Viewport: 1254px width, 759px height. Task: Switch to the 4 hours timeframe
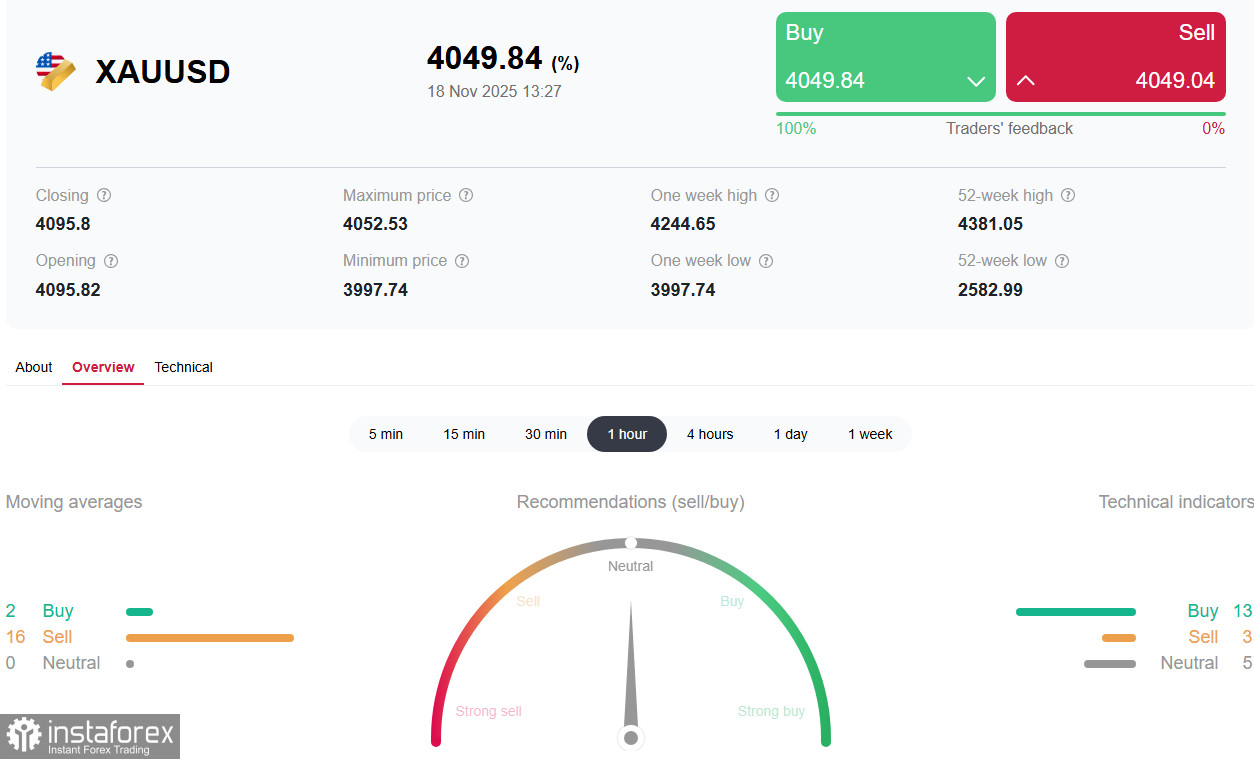pyautogui.click(x=710, y=434)
